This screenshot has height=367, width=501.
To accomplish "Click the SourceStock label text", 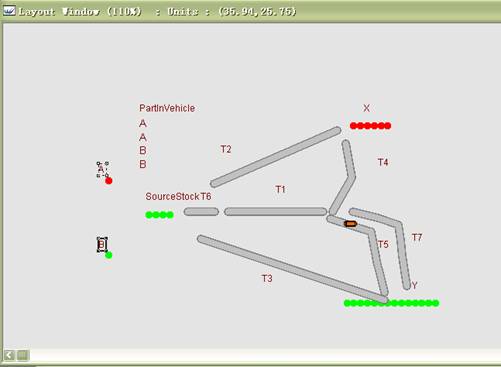I will coord(172,196).
